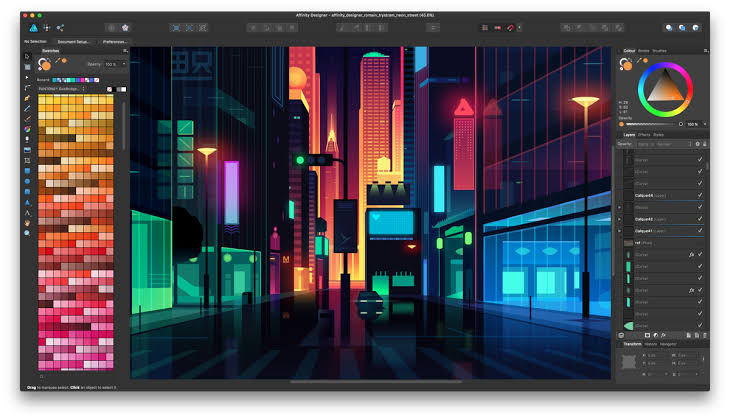Open the Transform tab

tap(632, 344)
